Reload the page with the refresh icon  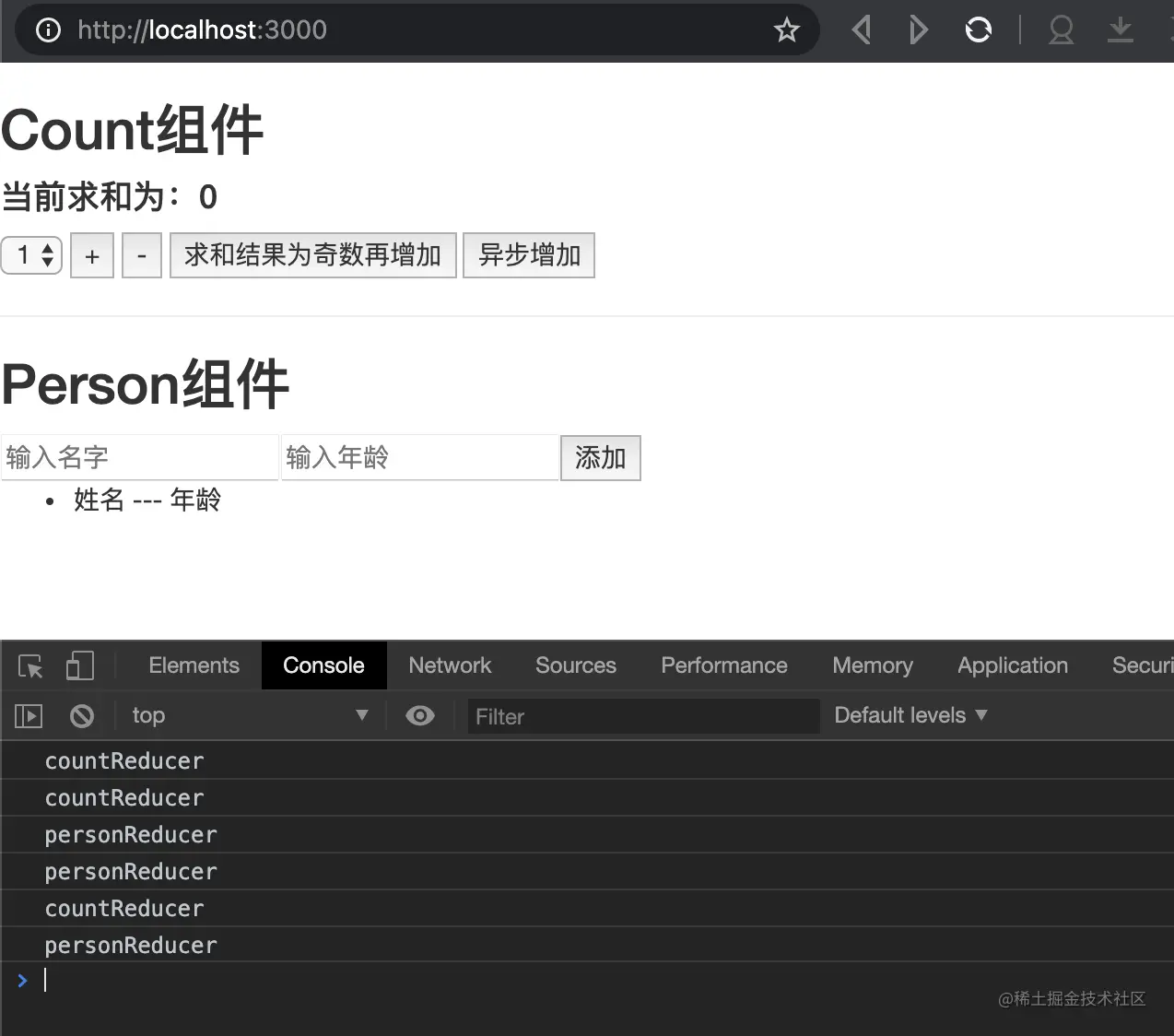(978, 30)
